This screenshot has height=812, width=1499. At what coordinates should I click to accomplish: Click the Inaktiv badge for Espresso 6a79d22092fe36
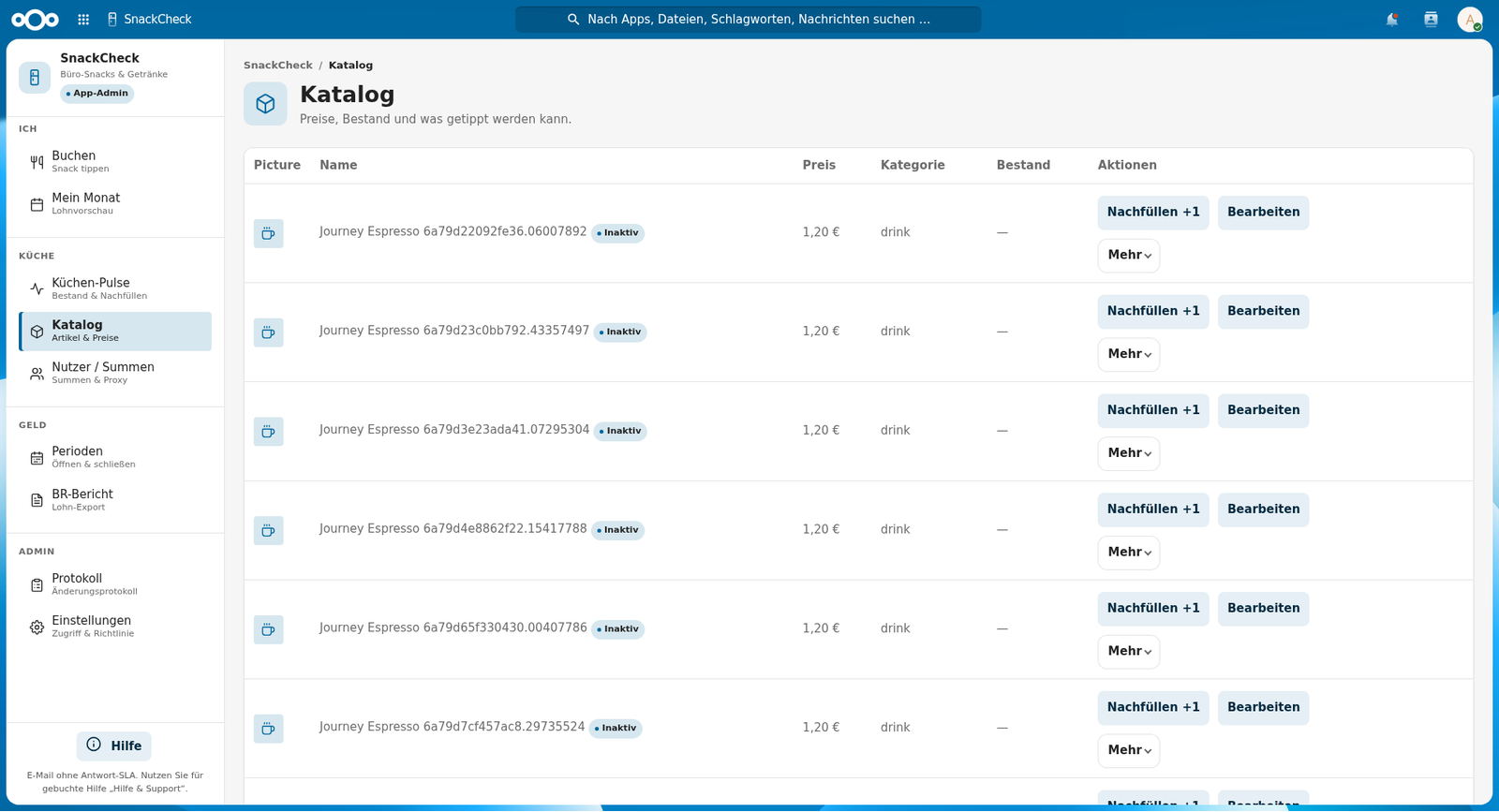point(617,233)
